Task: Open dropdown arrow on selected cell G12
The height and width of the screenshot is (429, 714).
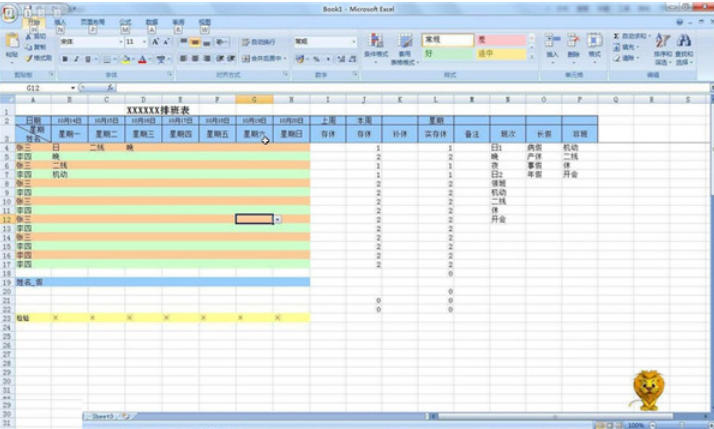Action: 277,218
